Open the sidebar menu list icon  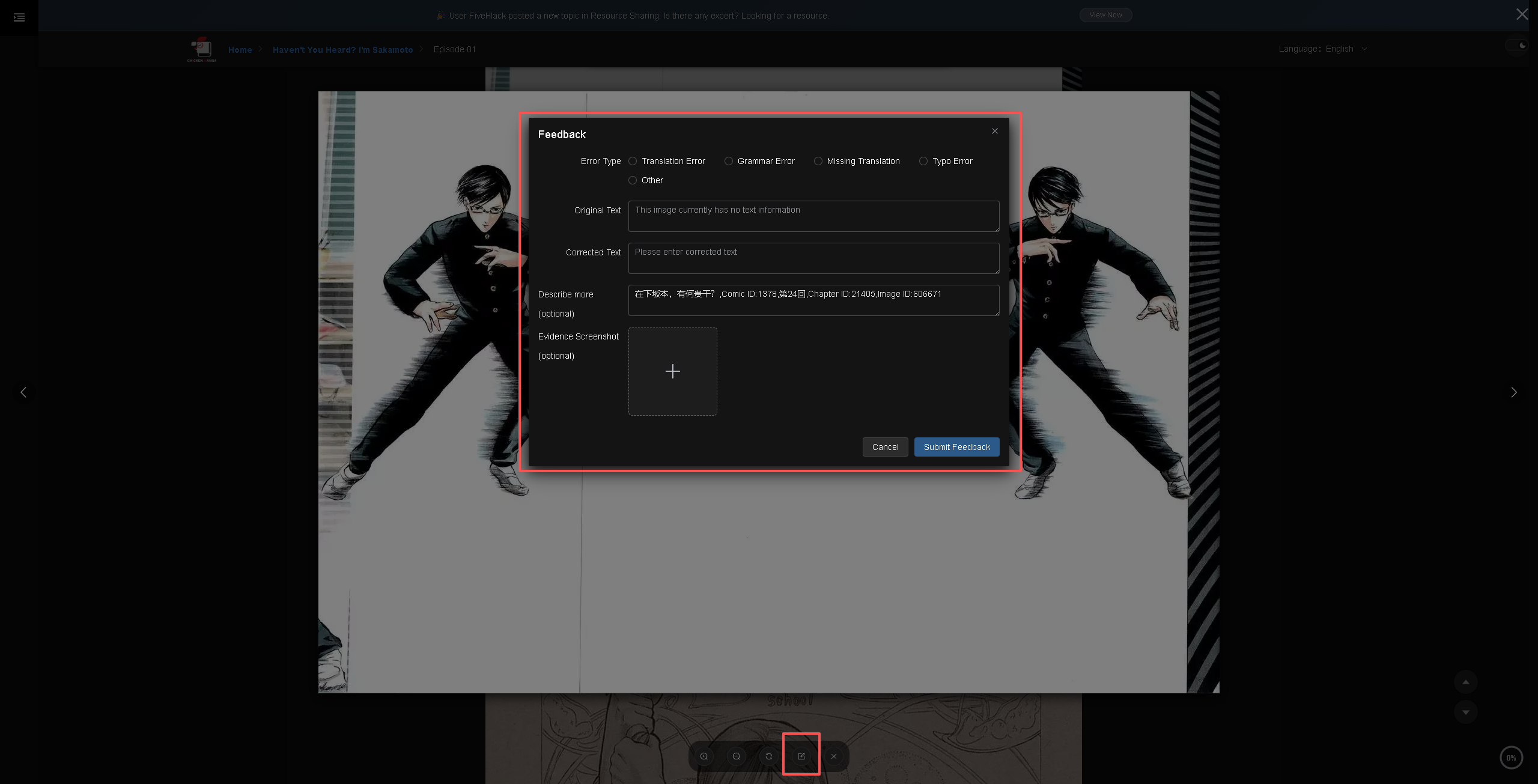19,17
